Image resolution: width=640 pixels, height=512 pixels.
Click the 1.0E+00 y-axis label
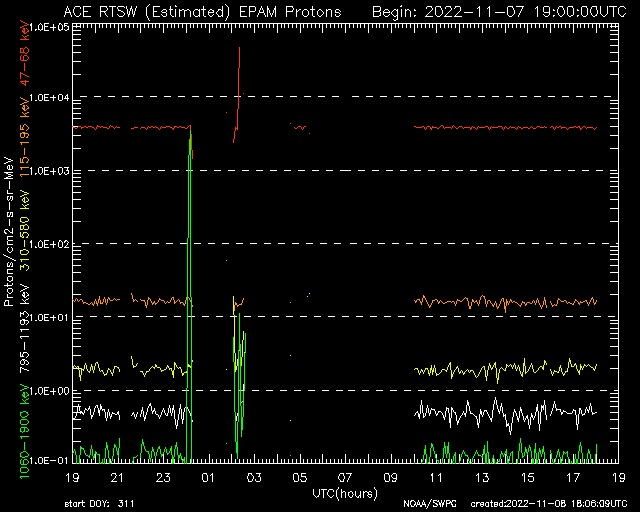tap(49, 391)
